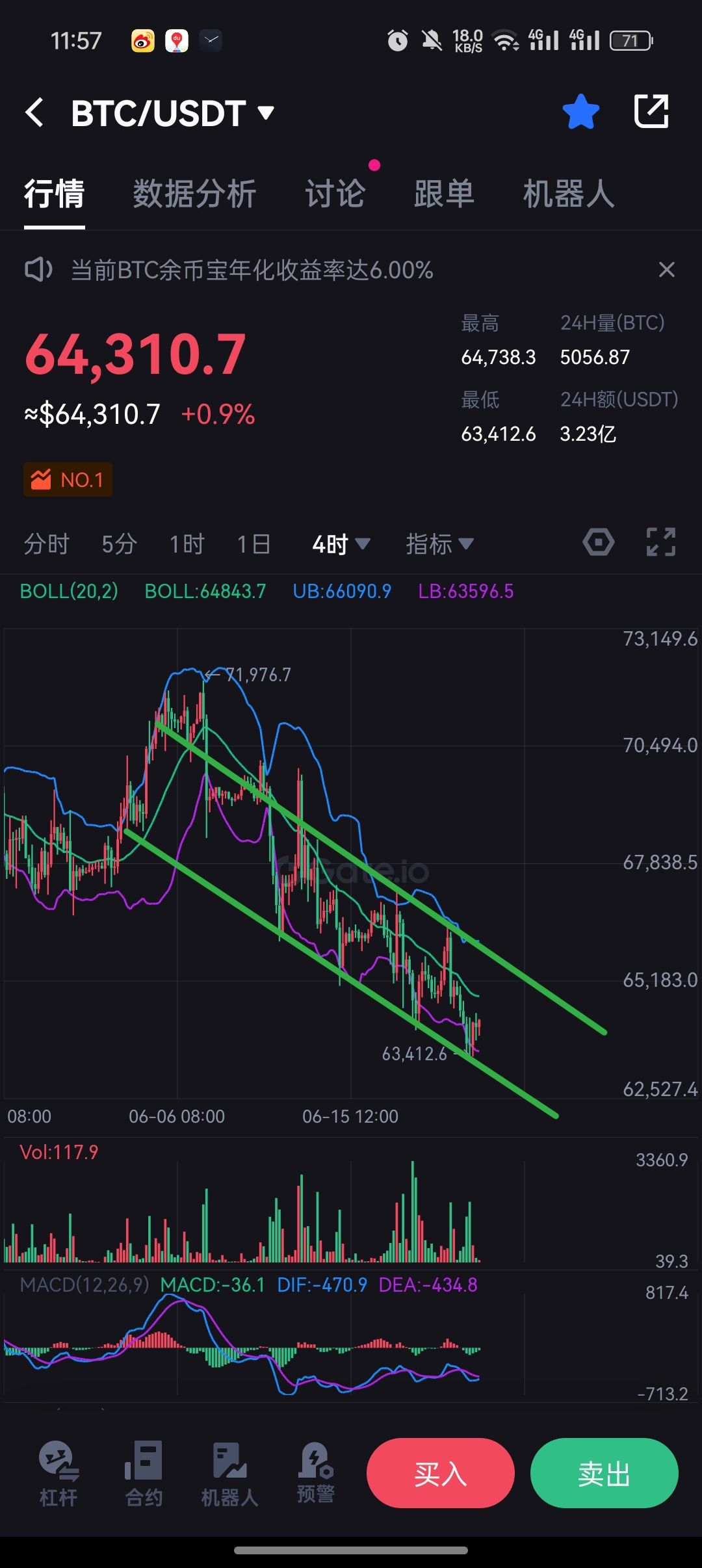
Task: Open 合约 futures icon
Action: [144, 1474]
